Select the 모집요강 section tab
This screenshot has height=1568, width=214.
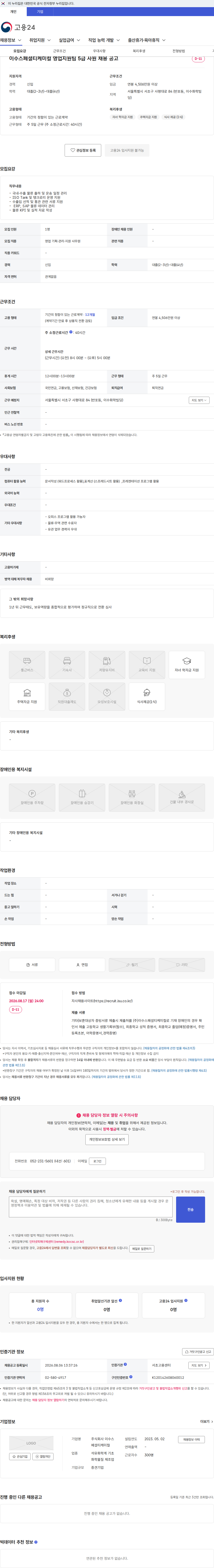[x=19, y=51]
